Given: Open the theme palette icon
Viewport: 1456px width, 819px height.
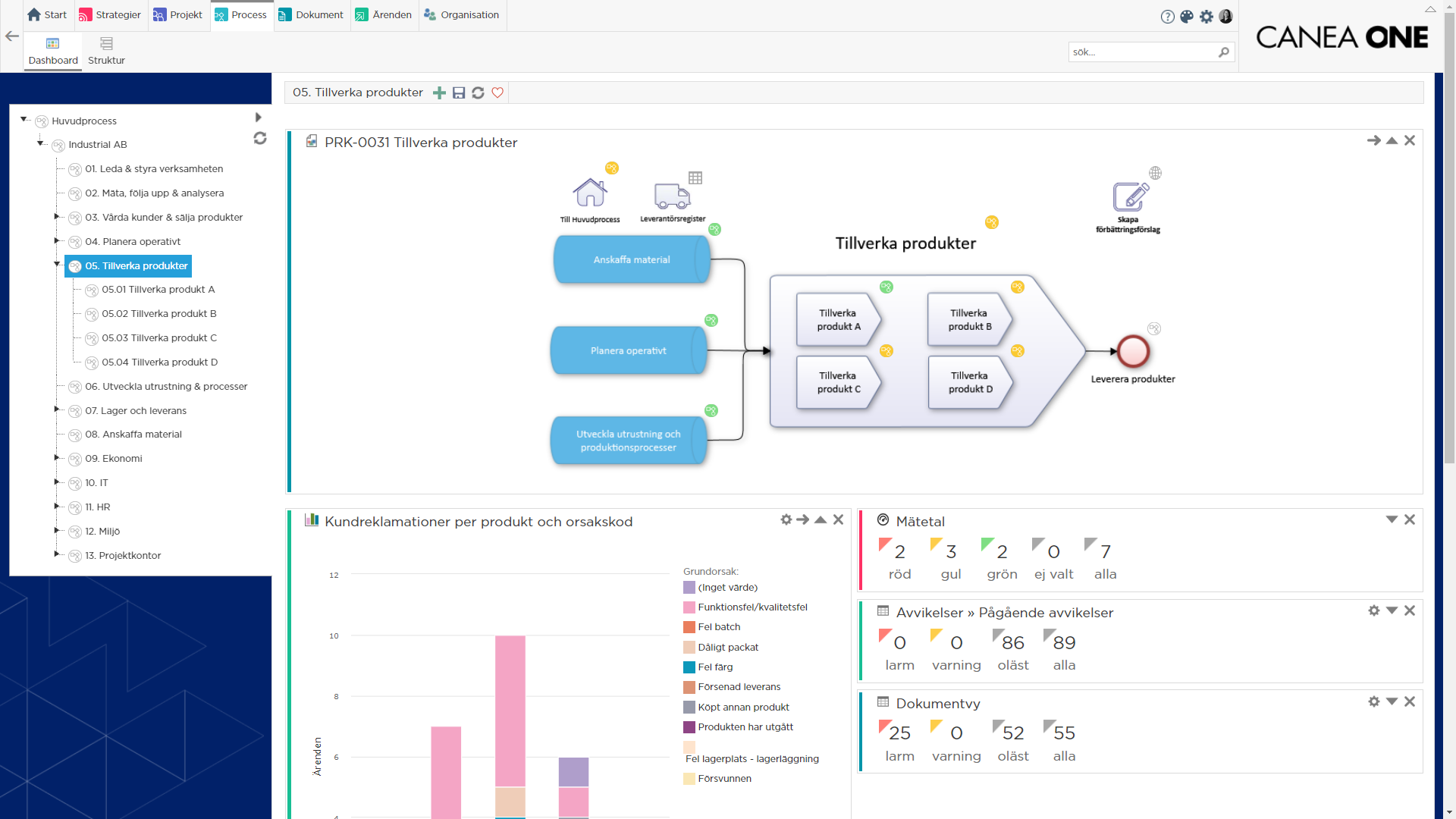Looking at the screenshot, I should click(x=1187, y=17).
